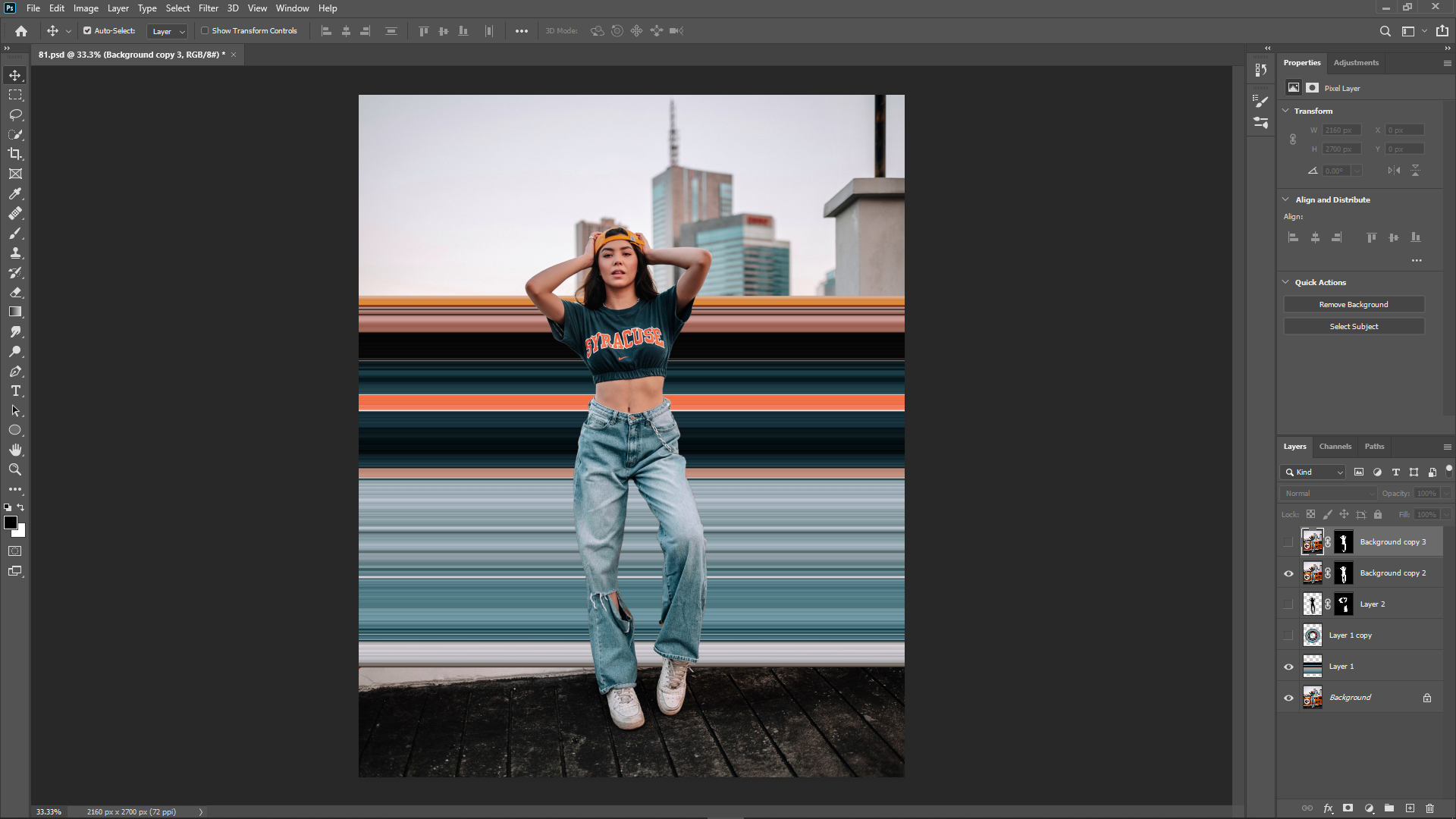Screen dimensions: 1456x819
Task: Click the zoom percentage field in status bar
Action: click(49, 811)
